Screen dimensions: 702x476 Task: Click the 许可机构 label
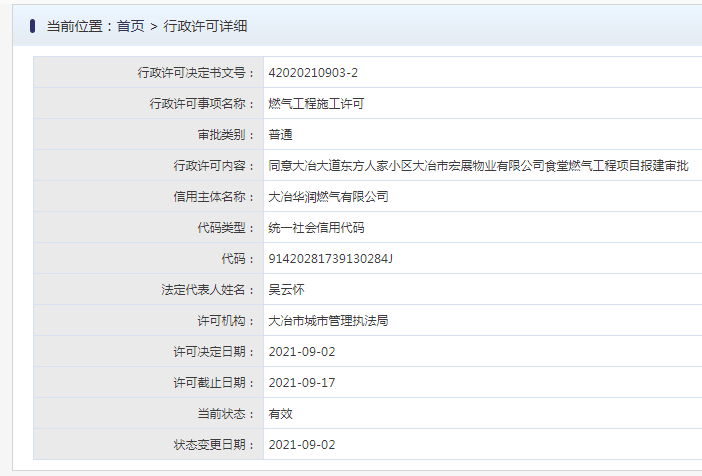point(226,321)
